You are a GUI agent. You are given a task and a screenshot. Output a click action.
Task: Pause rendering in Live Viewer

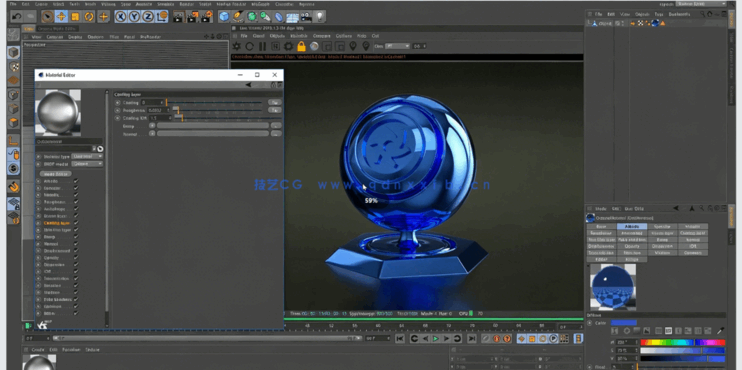[262, 46]
